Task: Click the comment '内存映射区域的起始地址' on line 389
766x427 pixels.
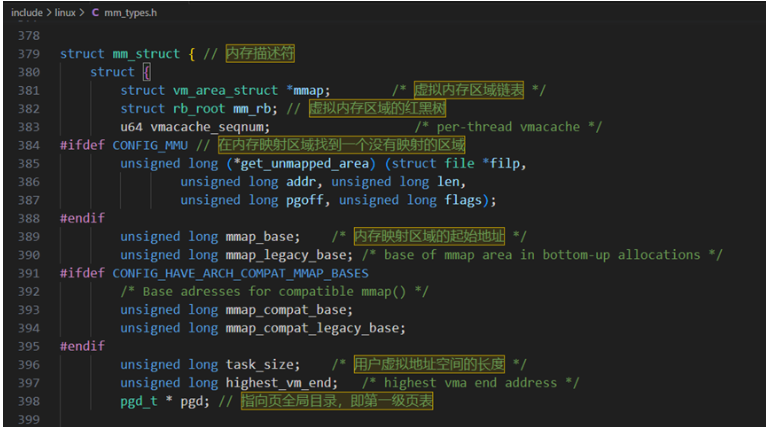Action: click(429, 236)
